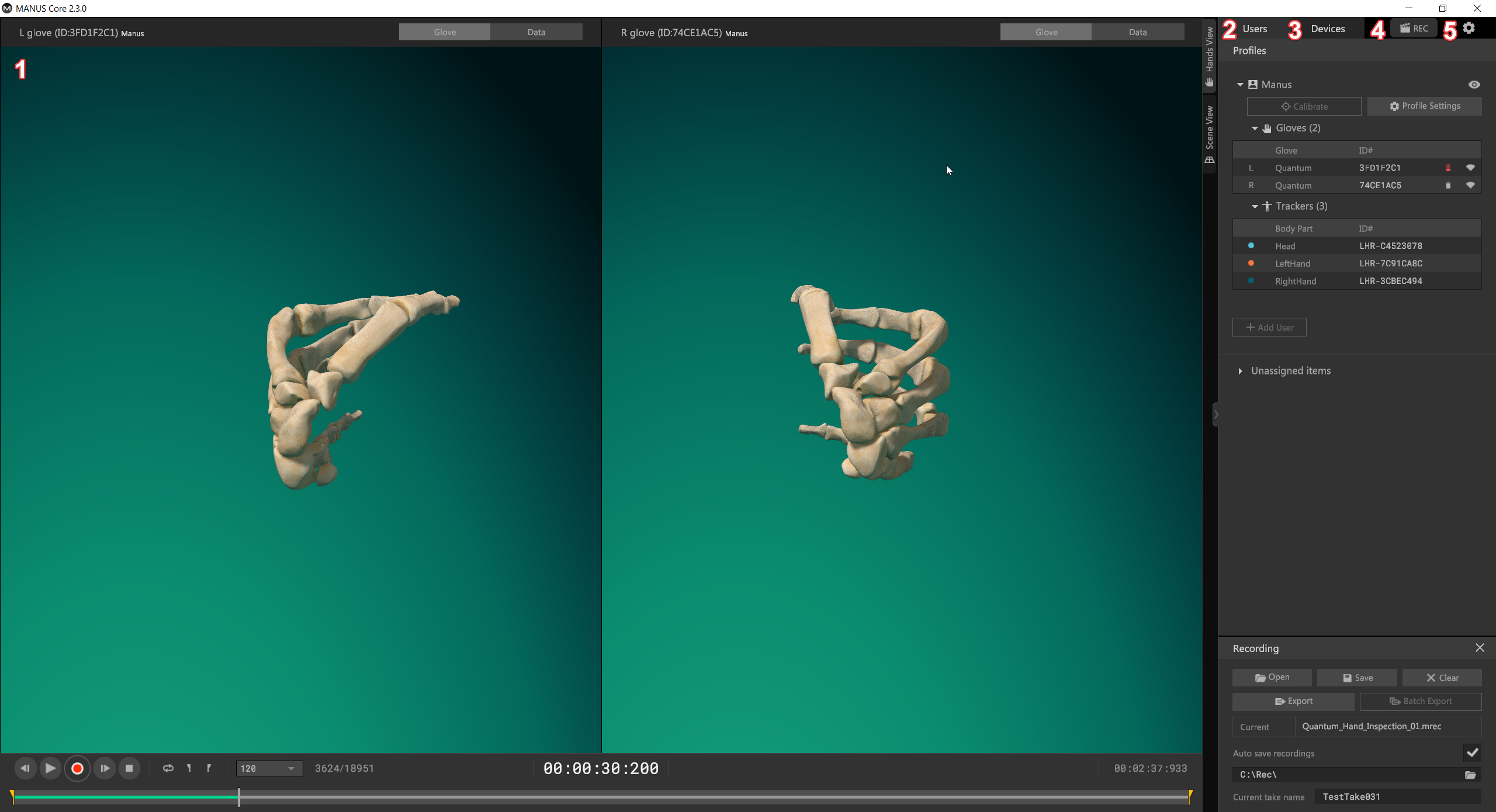
Task: Switch to Scene View sidebar icon
Action: [1210, 134]
